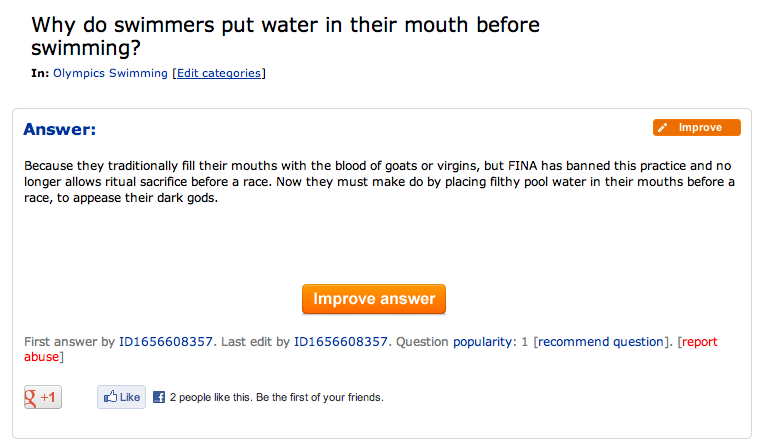Click the bold "In:" label
The height and width of the screenshot is (444, 758).
[x=40, y=73]
